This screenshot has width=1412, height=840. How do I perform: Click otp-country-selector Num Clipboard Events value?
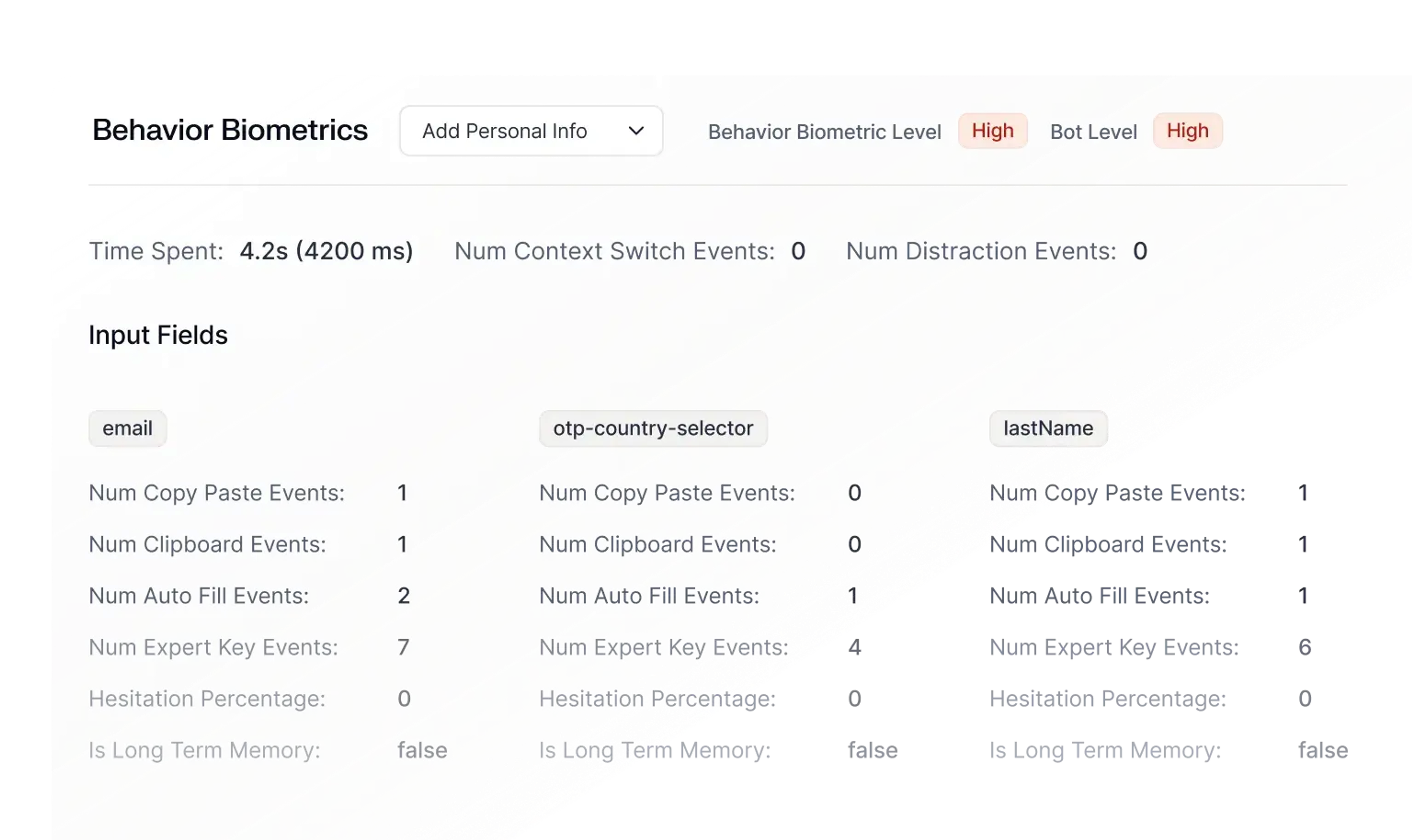[854, 544]
